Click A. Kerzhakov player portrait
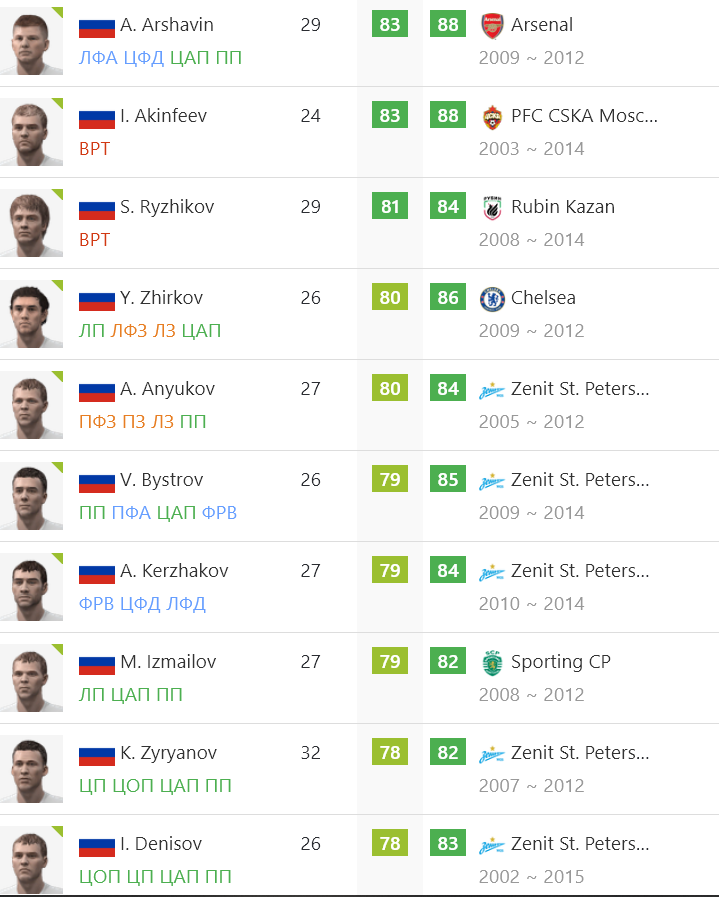This screenshot has width=719, height=897. 31,587
